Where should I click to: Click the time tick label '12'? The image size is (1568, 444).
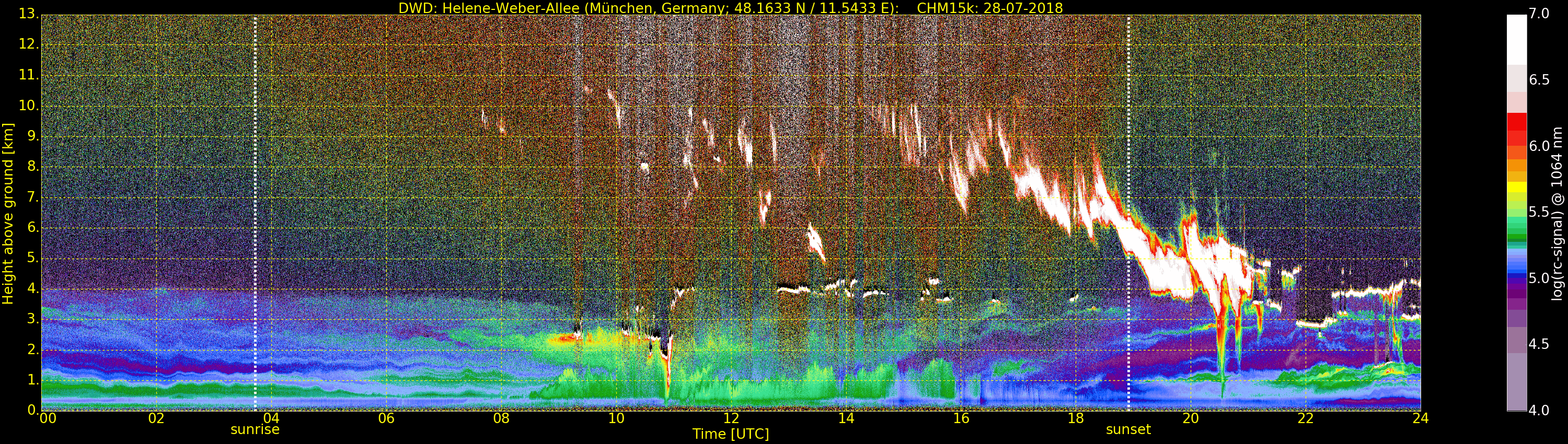pos(731,418)
